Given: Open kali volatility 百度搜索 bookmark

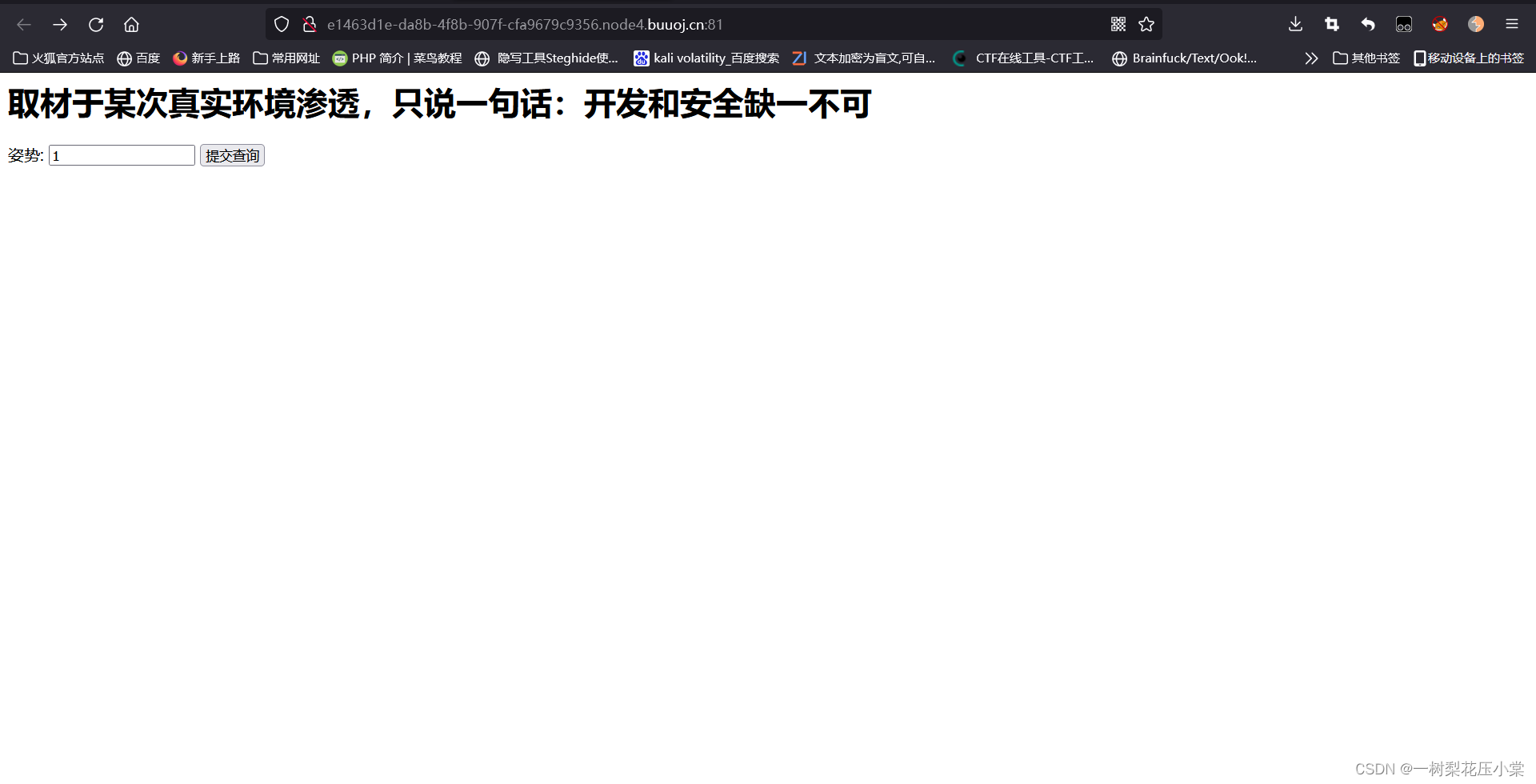Looking at the screenshot, I should pos(706,58).
